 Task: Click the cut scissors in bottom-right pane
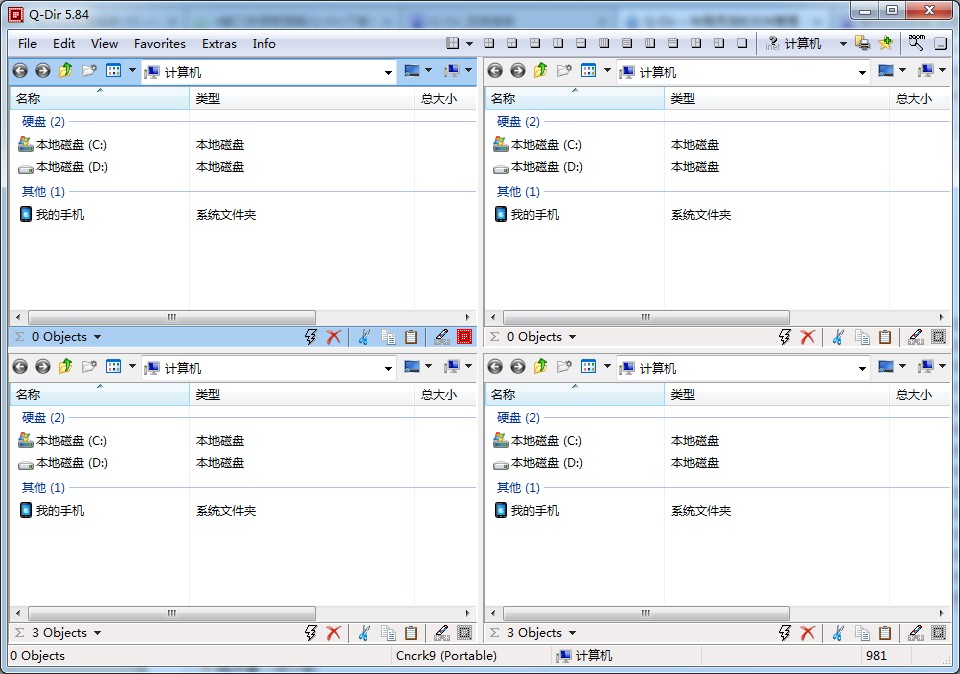(838, 632)
